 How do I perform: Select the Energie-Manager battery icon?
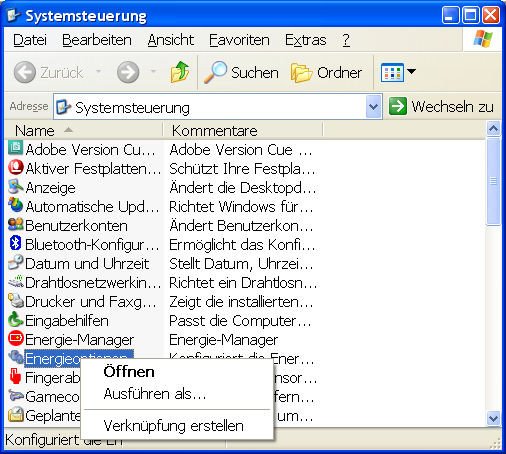[15, 339]
